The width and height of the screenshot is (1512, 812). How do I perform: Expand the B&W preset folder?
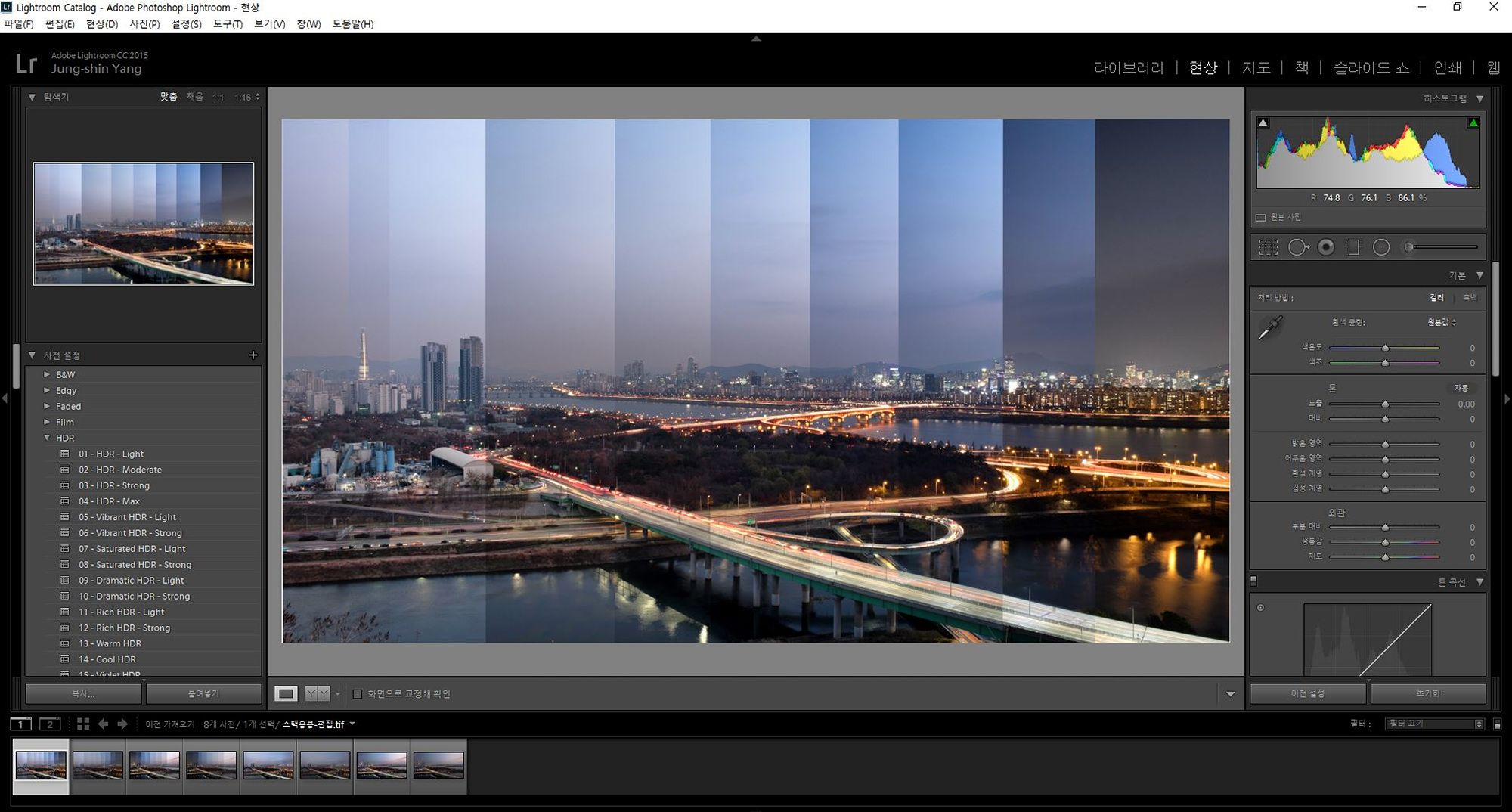coord(47,374)
